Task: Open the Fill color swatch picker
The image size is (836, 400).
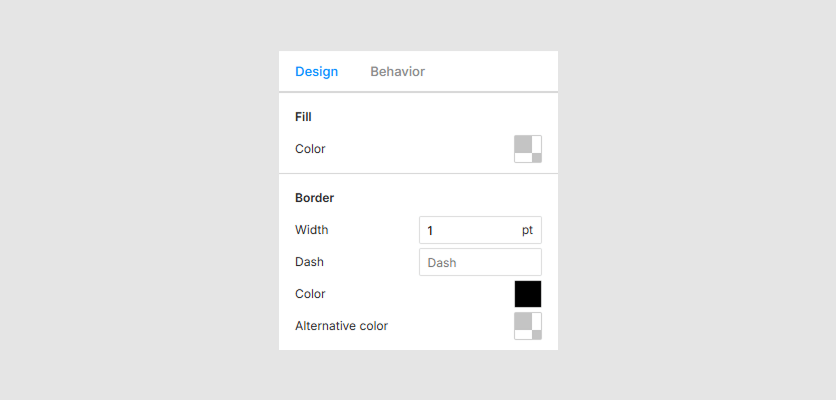Action: coord(527,149)
